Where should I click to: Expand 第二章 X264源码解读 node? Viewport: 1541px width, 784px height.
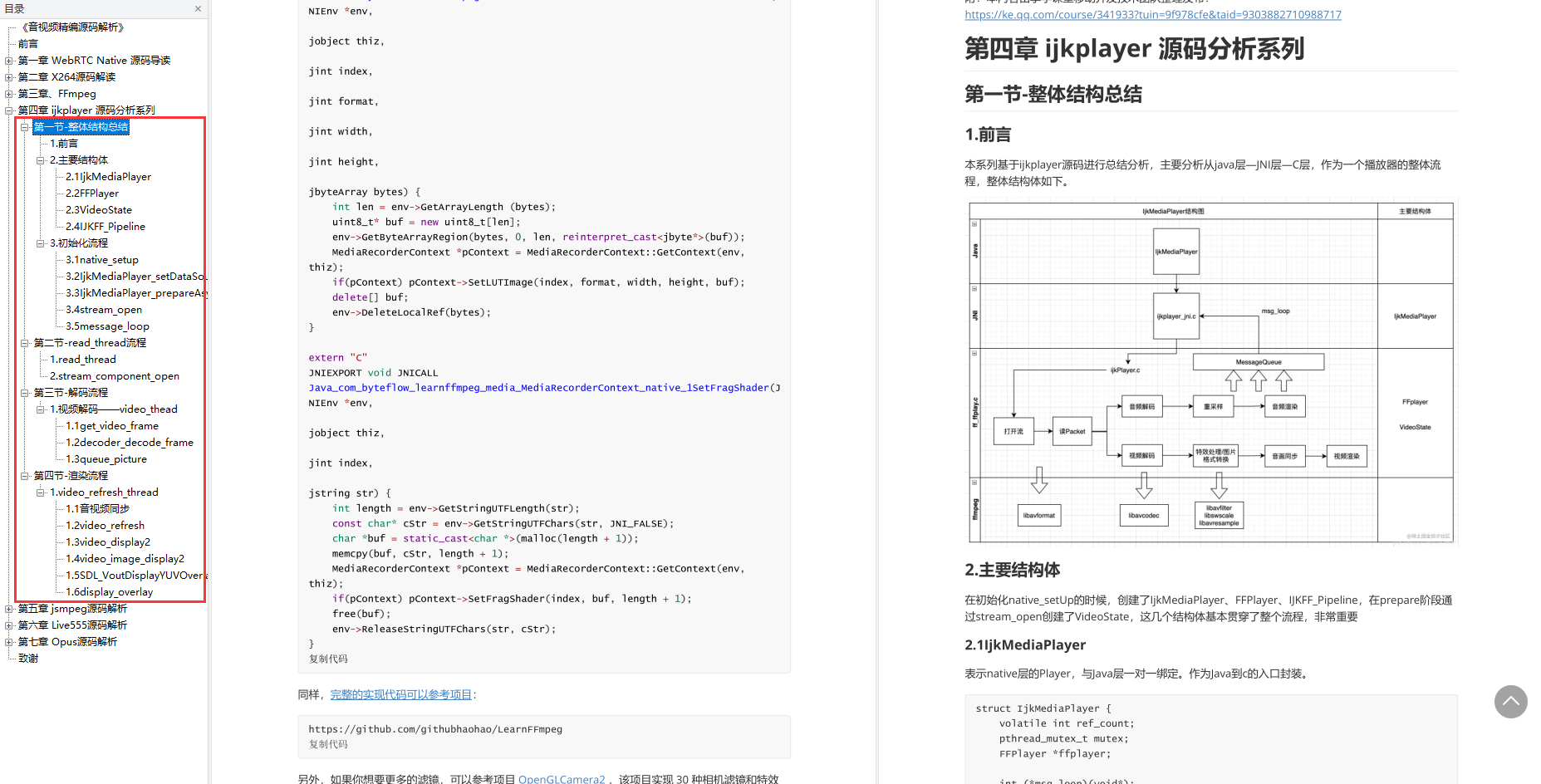(x=9, y=77)
